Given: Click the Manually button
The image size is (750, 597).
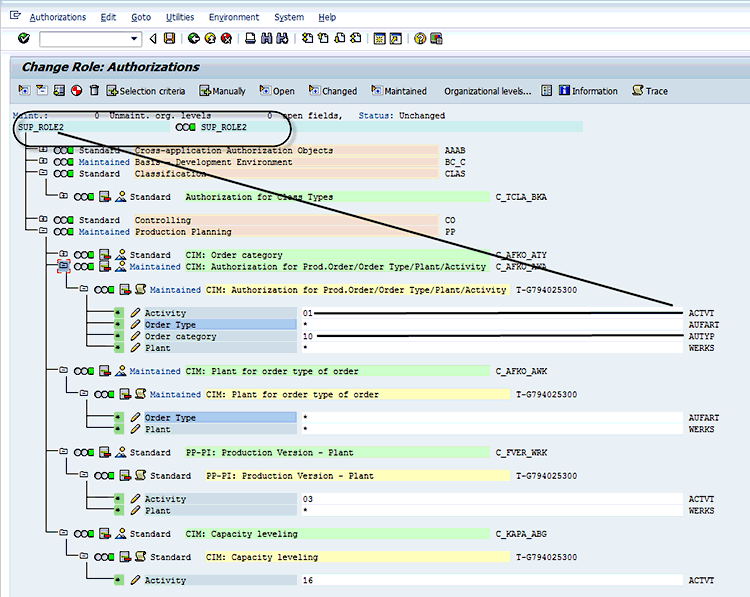Looking at the screenshot, I should (x=222, y=90).
